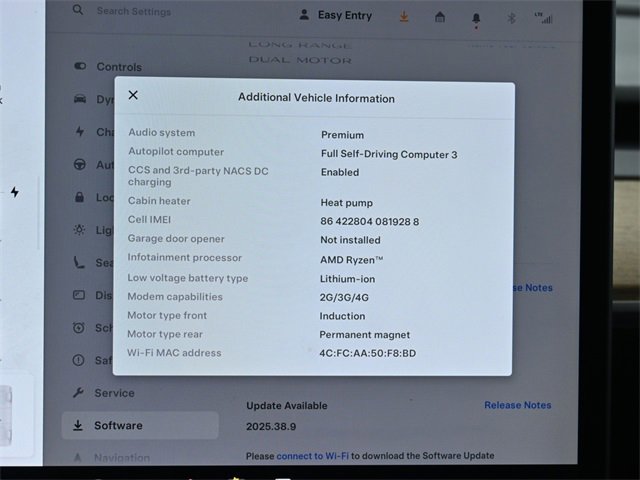Click the search magnifier icon
The image size is (640, 480).
(78, 10)
